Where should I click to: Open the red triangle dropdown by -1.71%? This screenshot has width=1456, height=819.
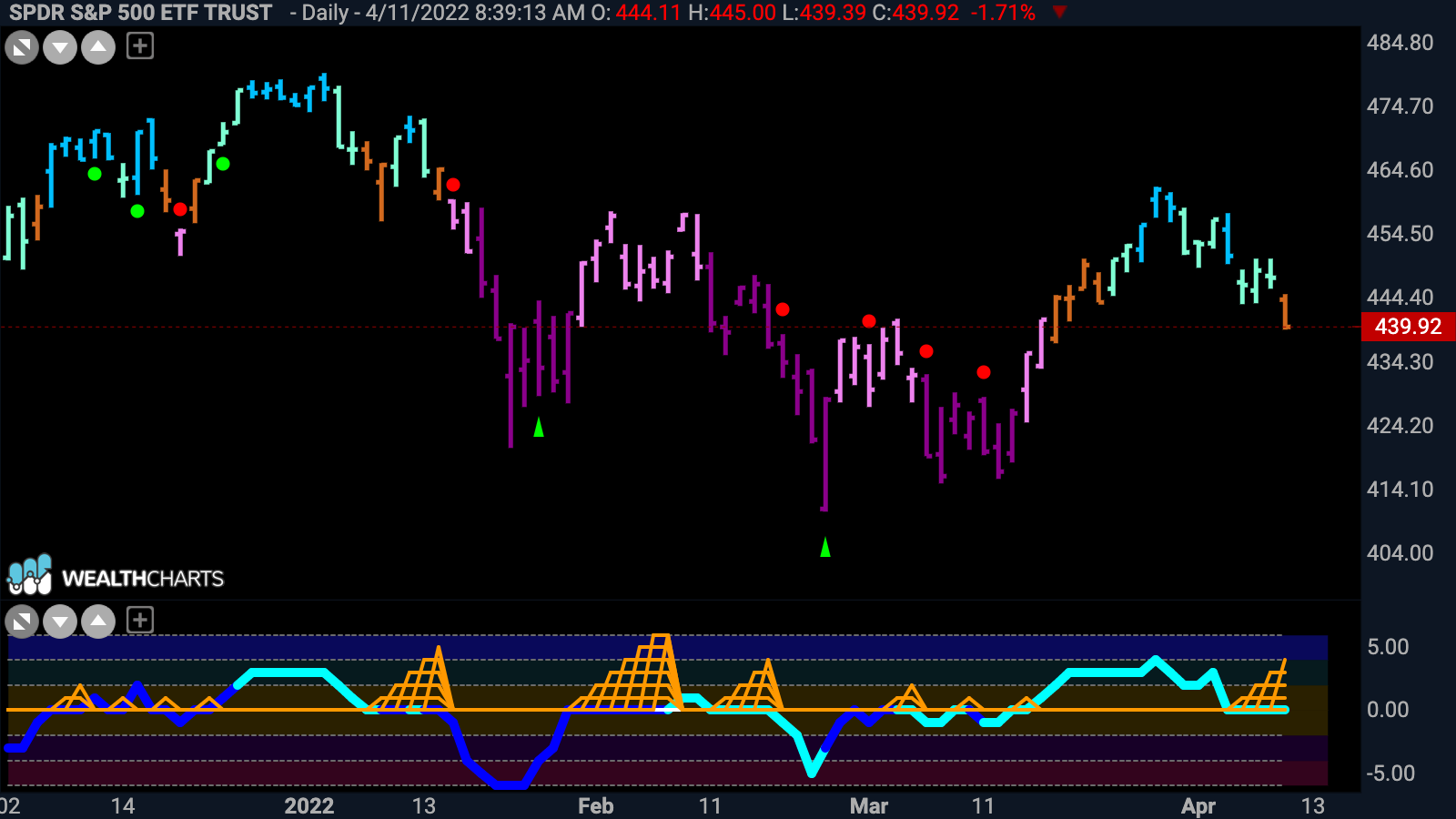click(x=1059, y=13)
